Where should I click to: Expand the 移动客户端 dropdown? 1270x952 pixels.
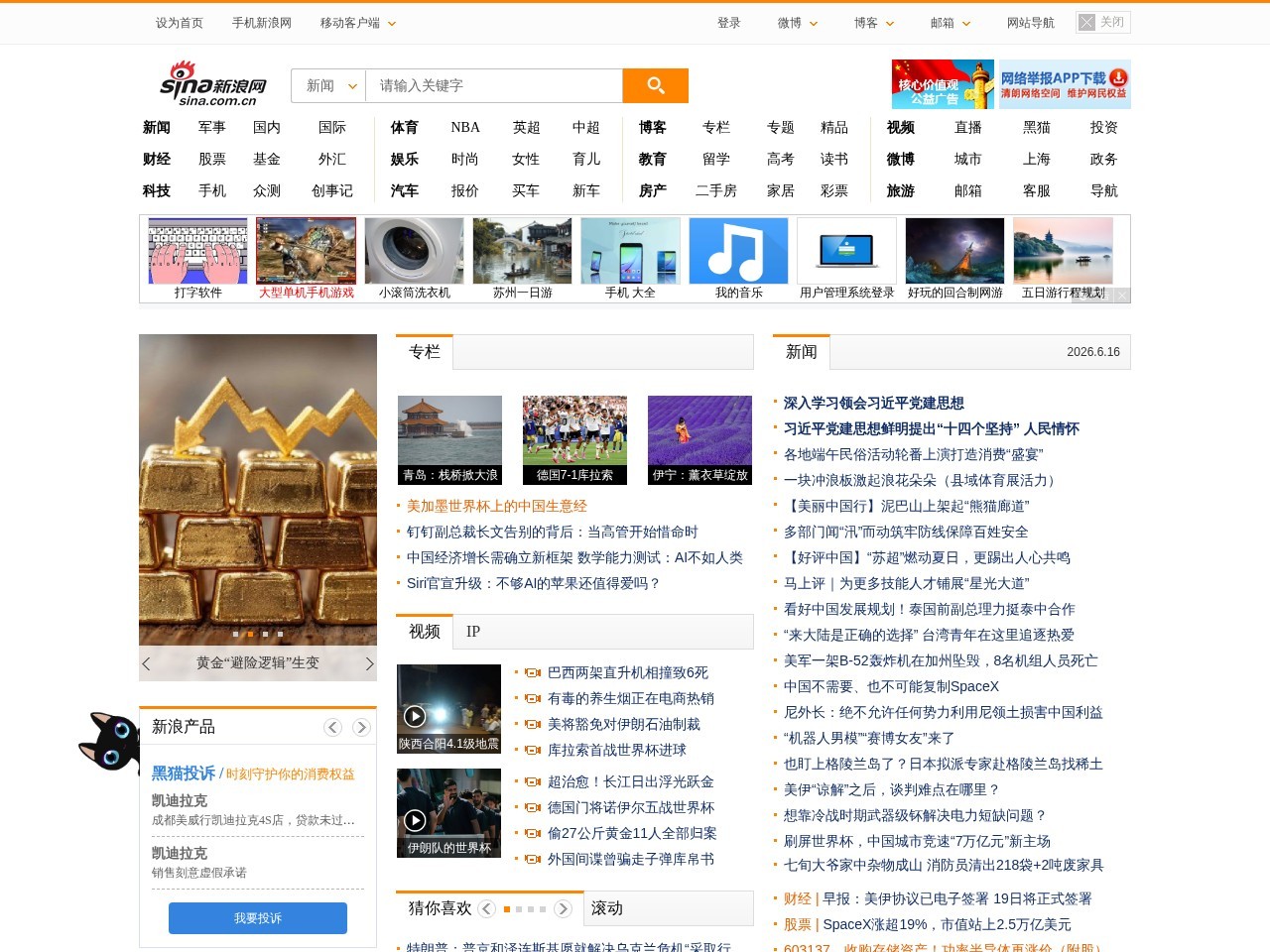[358, 23]
